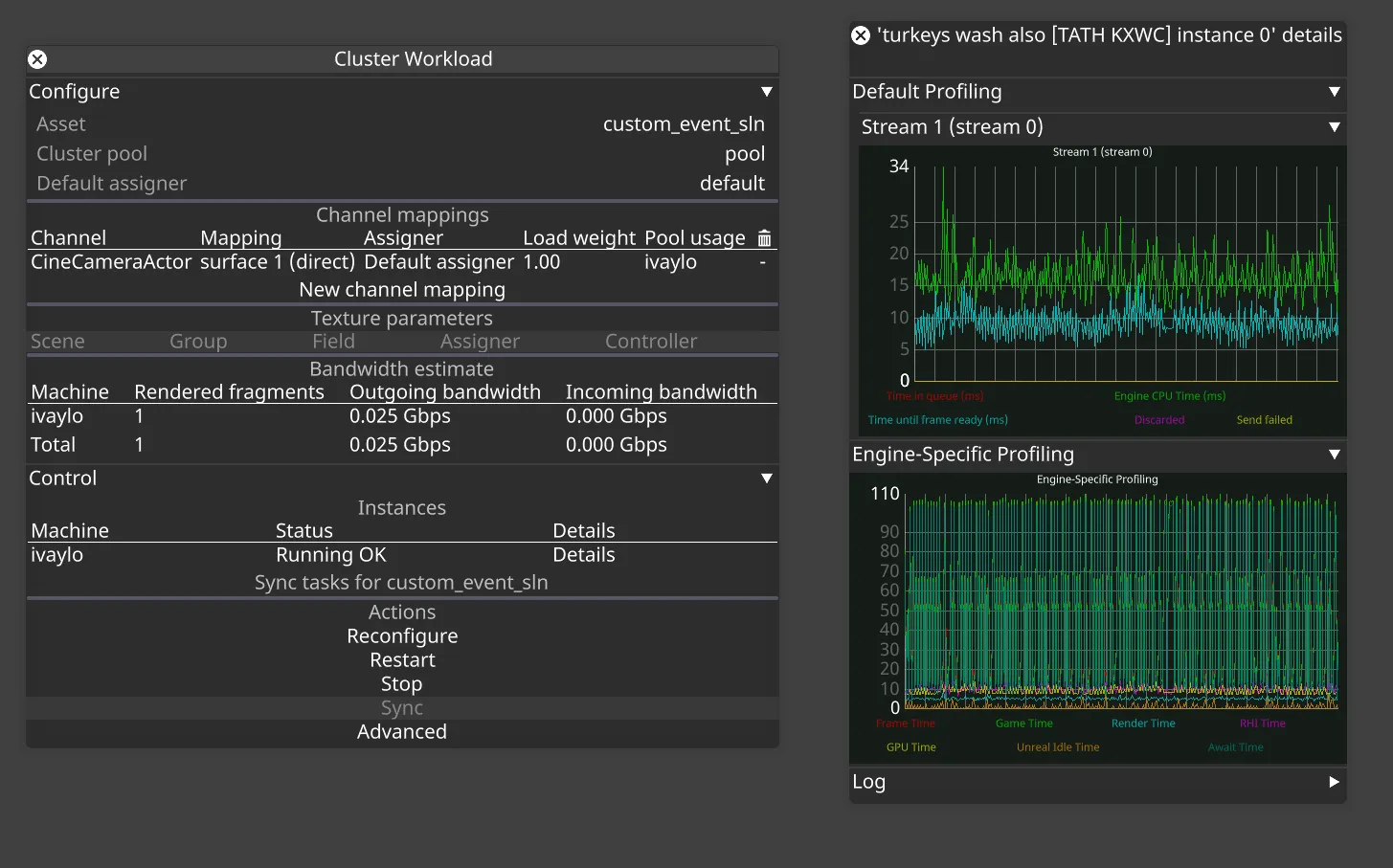Screen dimensions: 1393x868
Task: Toggle the GPU Time series visibility
Action: (x=910, y=747)
